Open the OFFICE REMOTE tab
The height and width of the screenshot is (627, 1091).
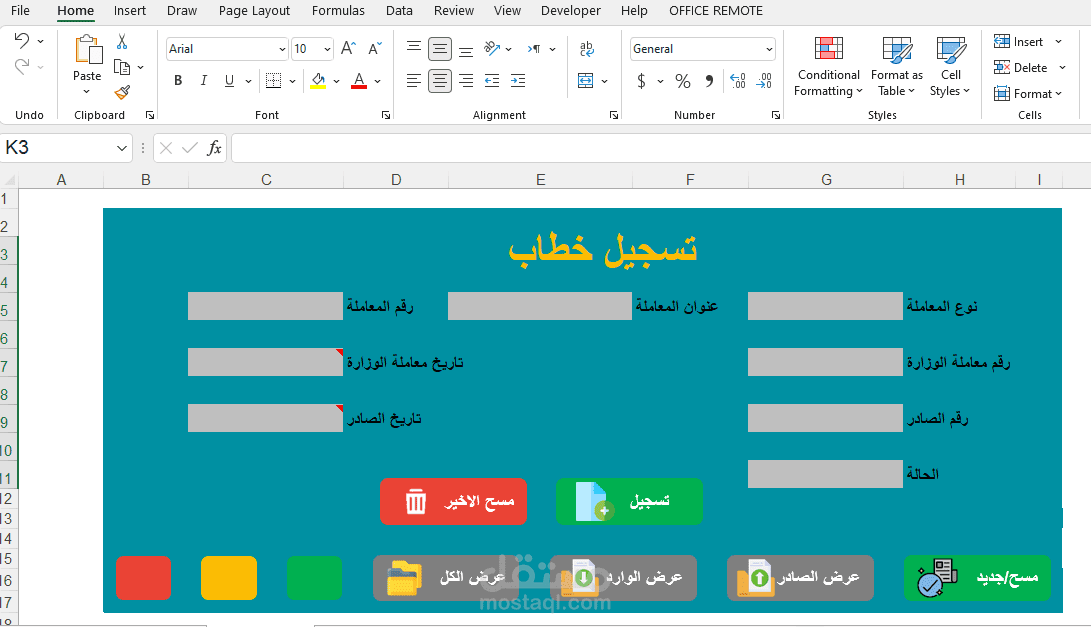click(716, 10)
